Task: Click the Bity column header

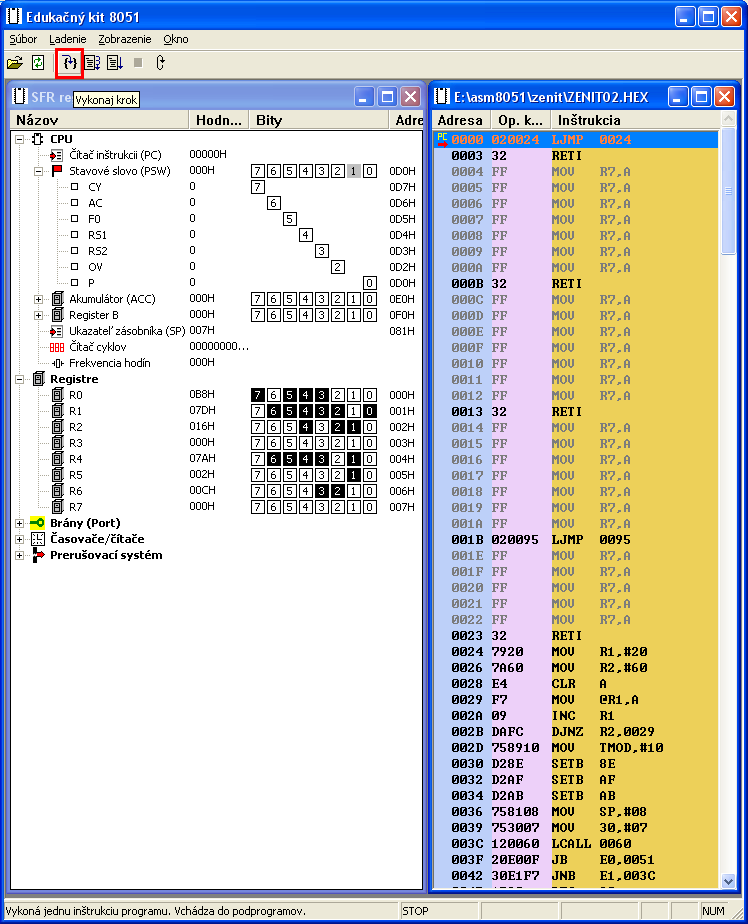Action: pyautogui.click(x=318, y=120)
